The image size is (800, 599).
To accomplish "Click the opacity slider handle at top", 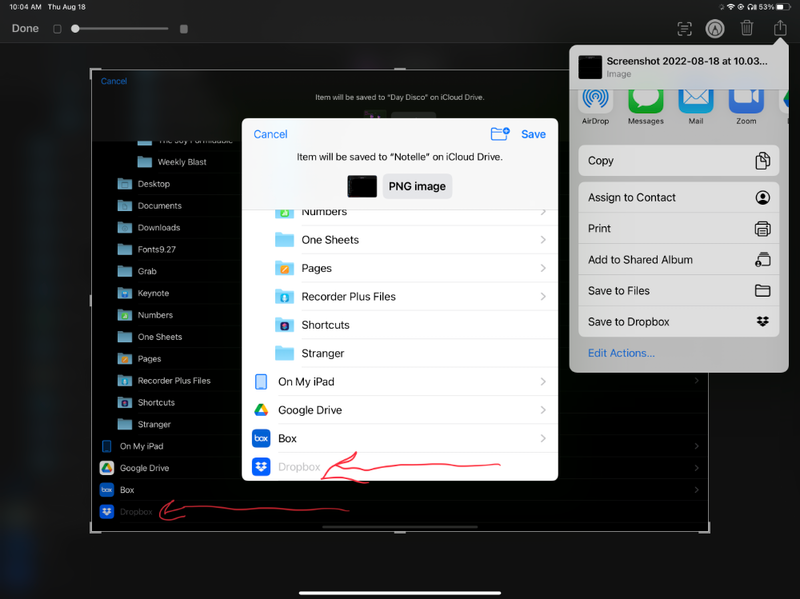I will pos(76,29).
